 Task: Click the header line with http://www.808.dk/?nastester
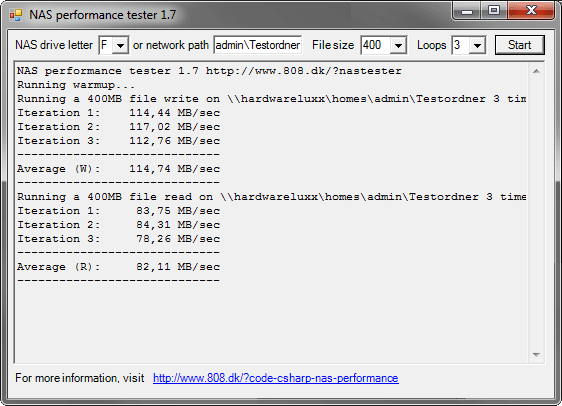tap(209, 71)
